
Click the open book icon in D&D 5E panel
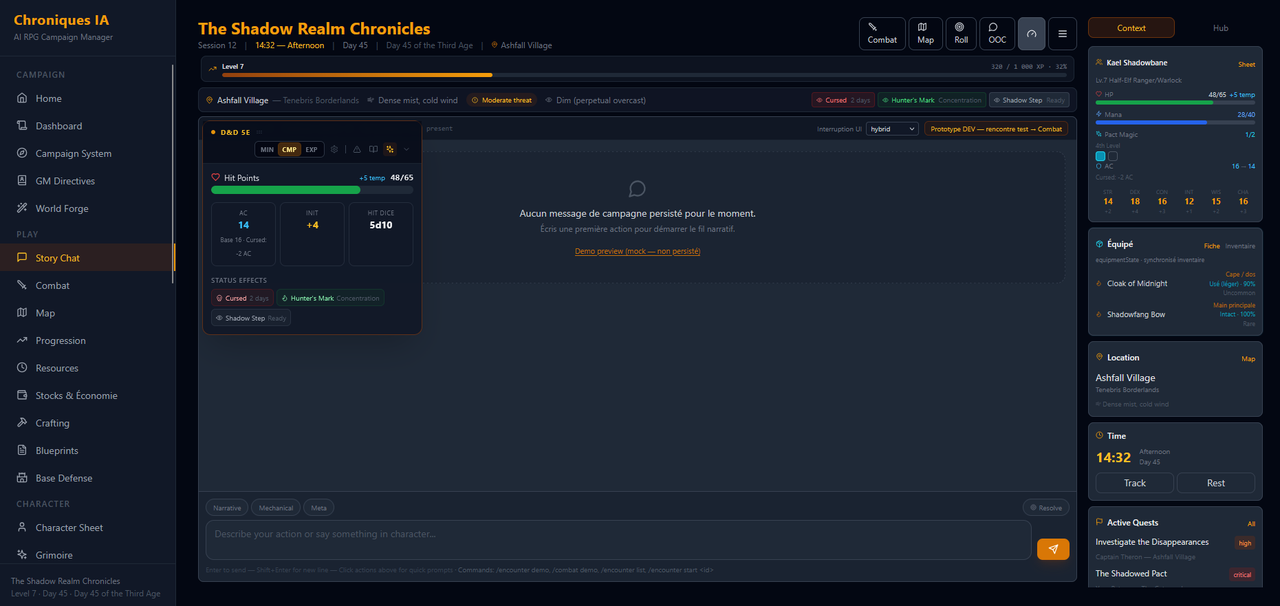tap(373, 149)
